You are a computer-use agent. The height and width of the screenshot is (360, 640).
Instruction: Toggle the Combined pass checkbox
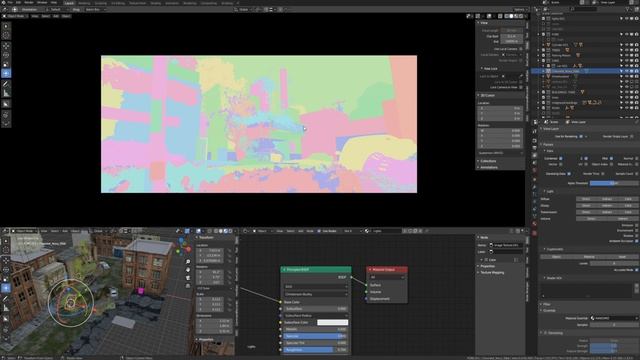coord(561,158)
